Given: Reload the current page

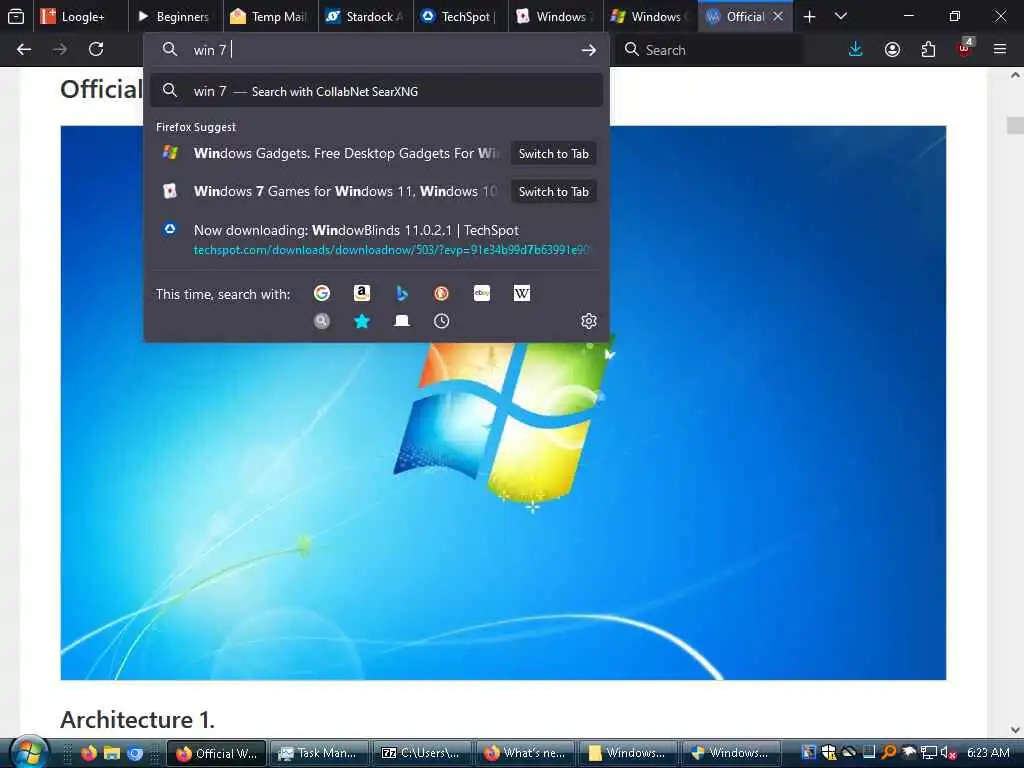Looking at the screenshot, I should (96, 50).
